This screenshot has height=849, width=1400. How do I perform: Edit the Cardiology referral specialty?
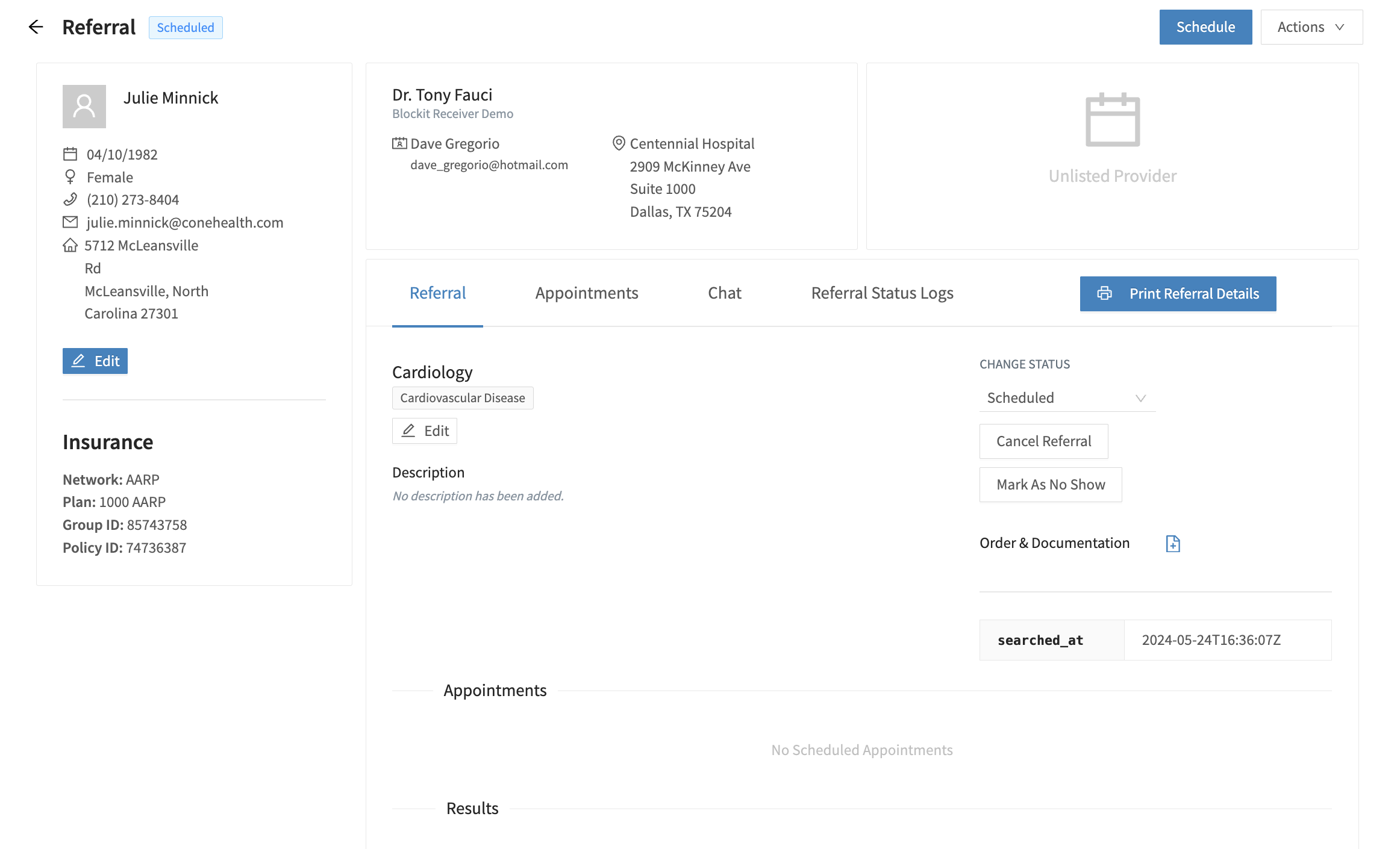click(x=425, y=431)
